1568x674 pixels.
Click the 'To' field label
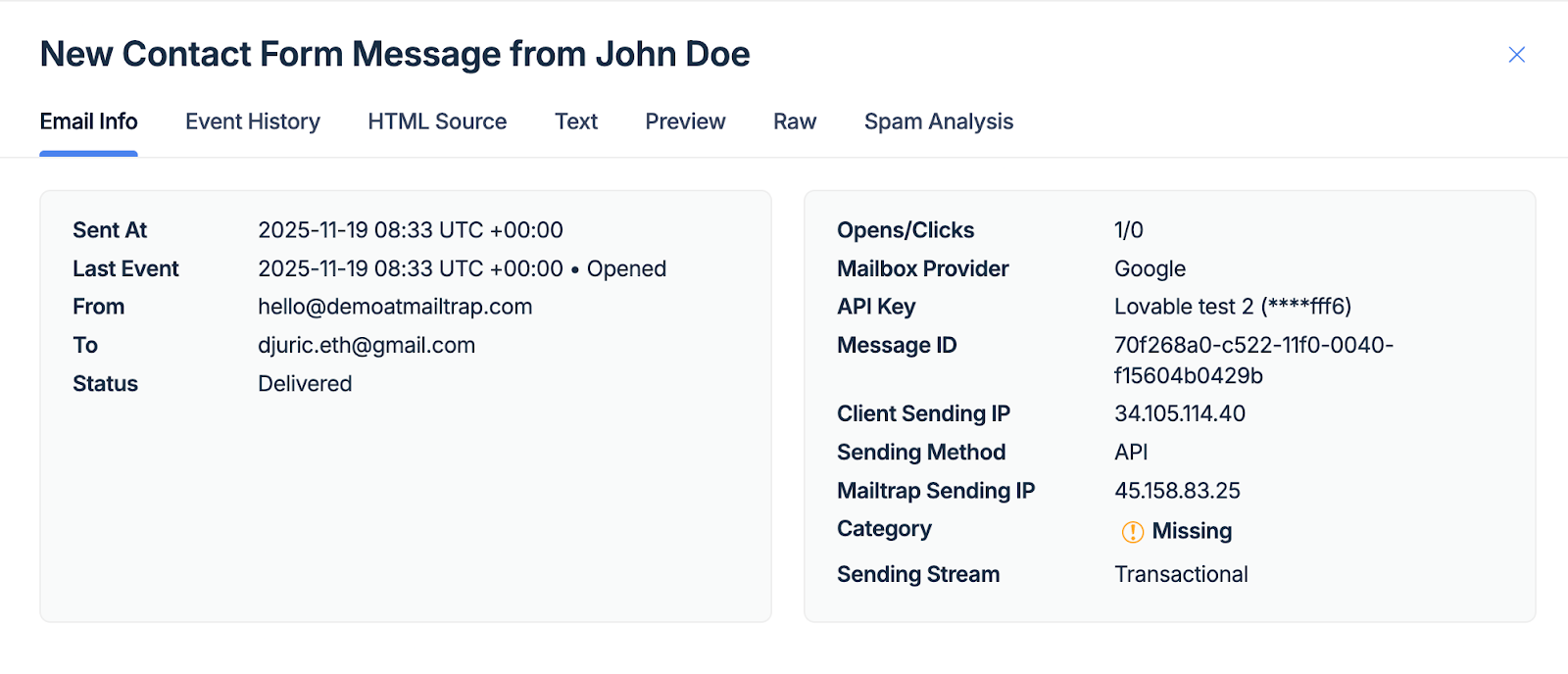click(85, 345)
